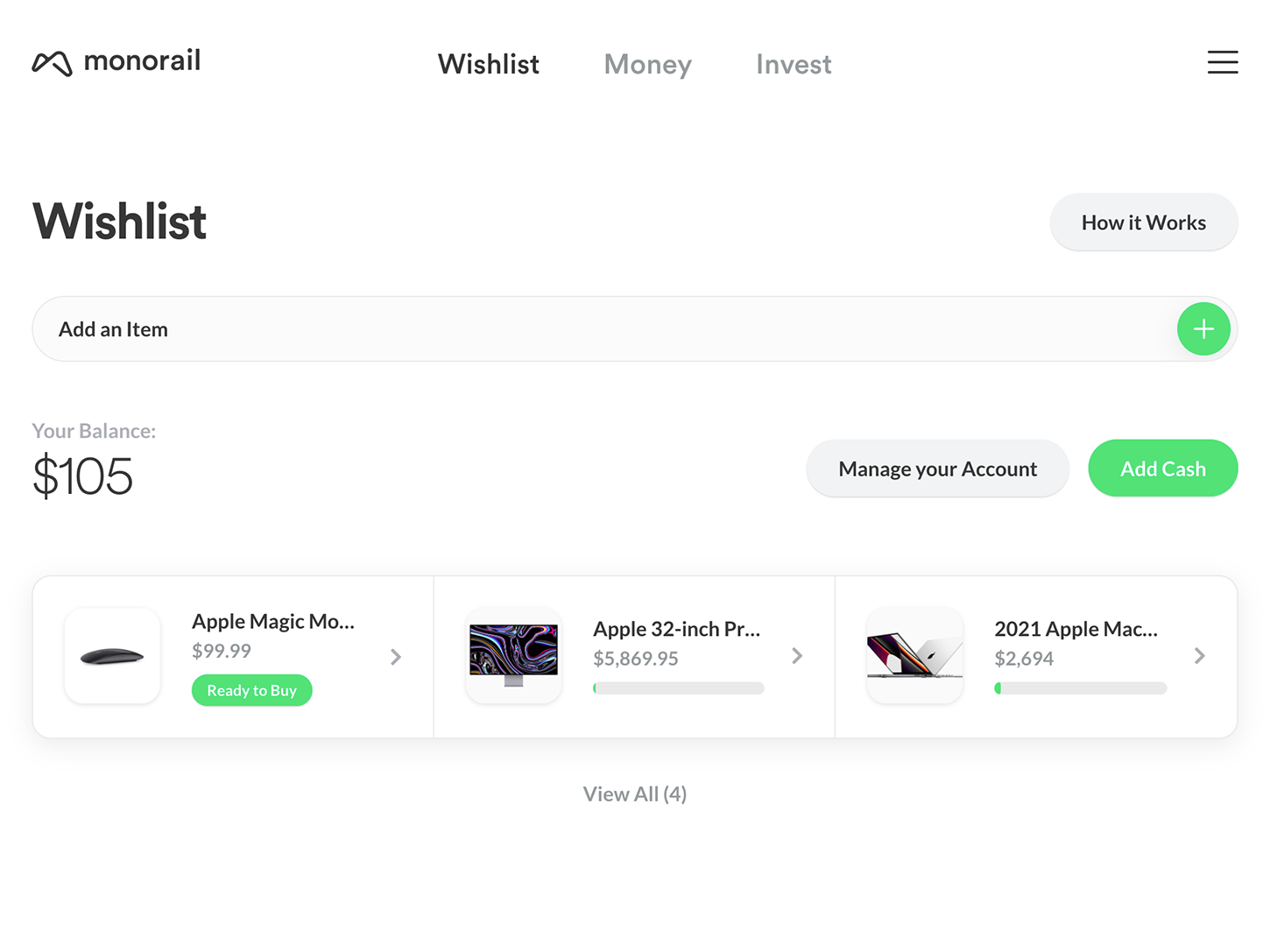Click the $2,694 item progress bar

point(1080,688)
